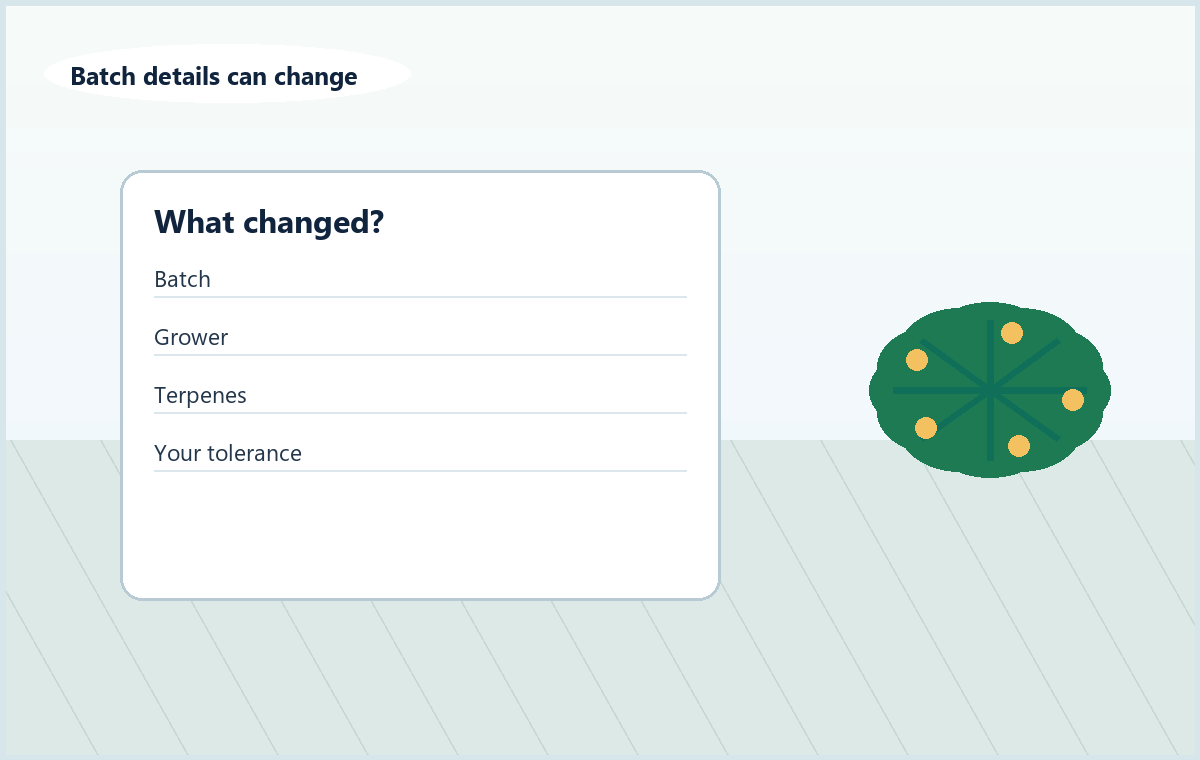The height and width of the screenshot is (760, 1200).
Task: Click the green cannabis plant illustration
Action: (990, 390)
